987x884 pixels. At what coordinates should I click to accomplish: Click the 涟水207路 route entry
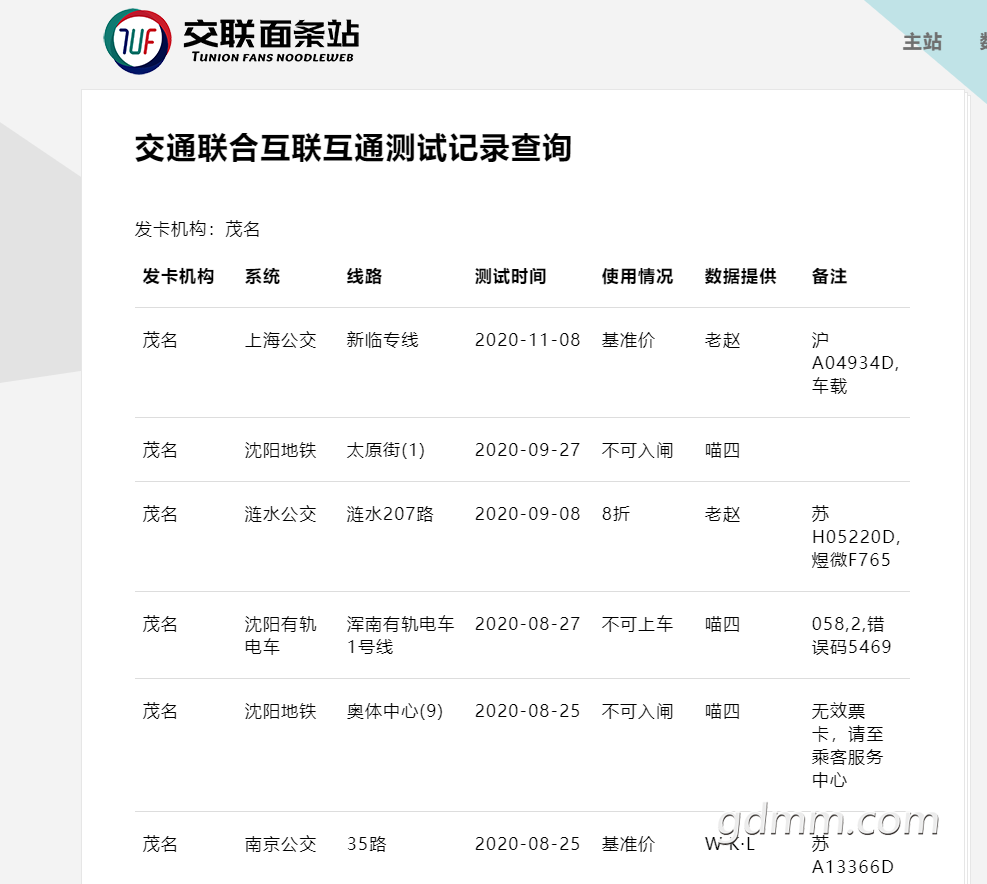(x=390, y=514)
